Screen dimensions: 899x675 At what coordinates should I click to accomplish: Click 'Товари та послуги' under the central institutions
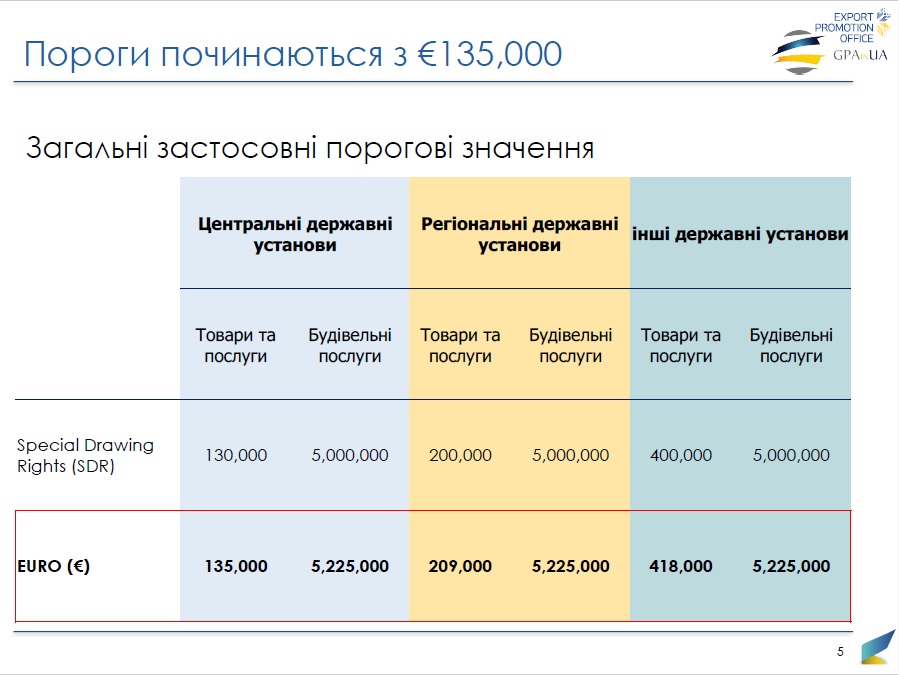[x=236, y=345]
